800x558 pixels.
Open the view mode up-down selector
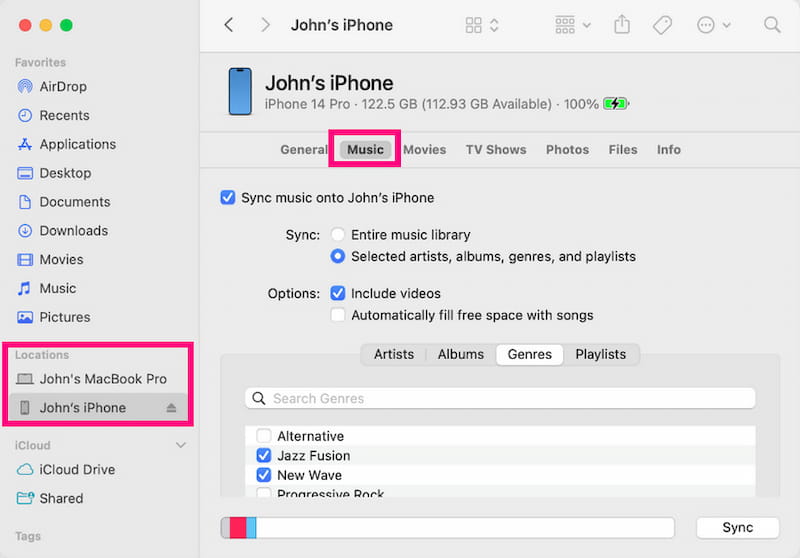pyautogui.click(x=494, y=25)
